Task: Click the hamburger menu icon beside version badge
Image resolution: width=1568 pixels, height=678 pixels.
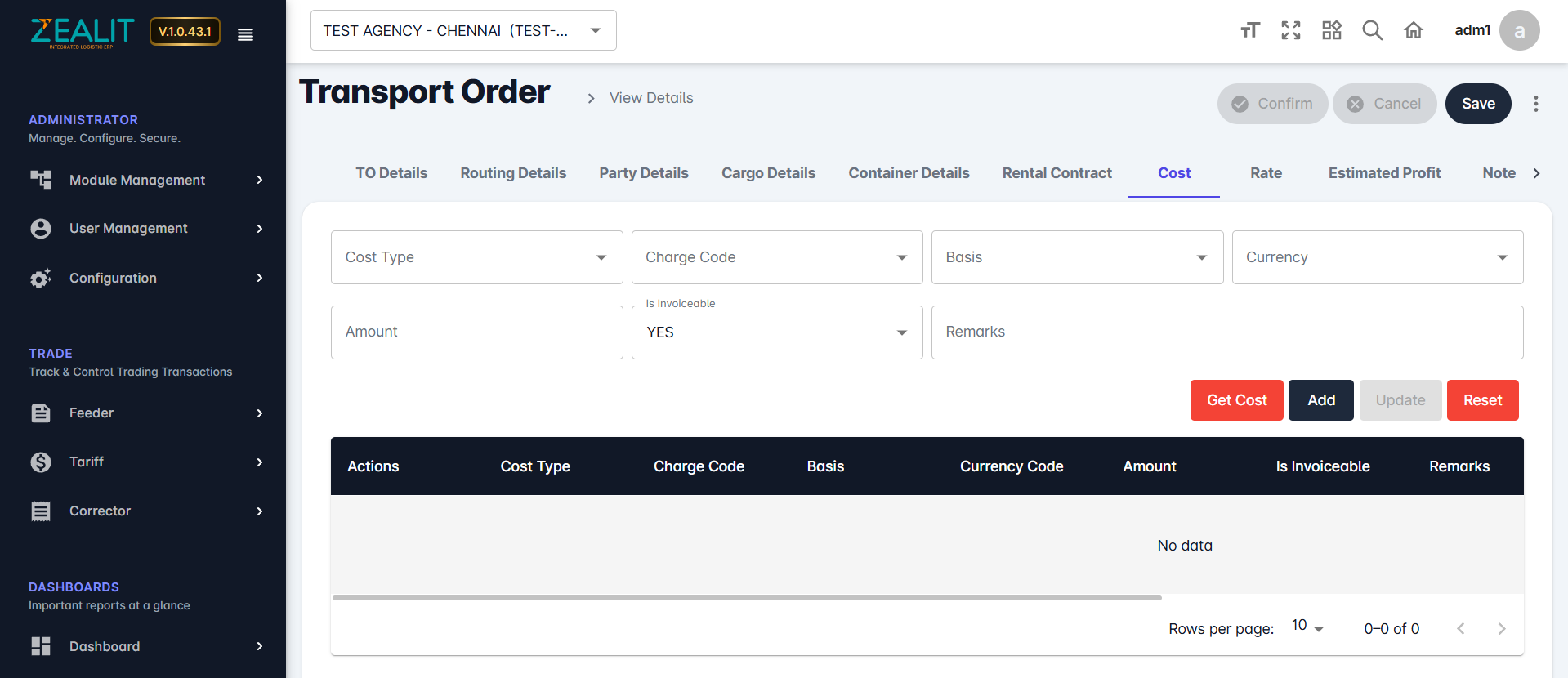Action: coord(245,34)
